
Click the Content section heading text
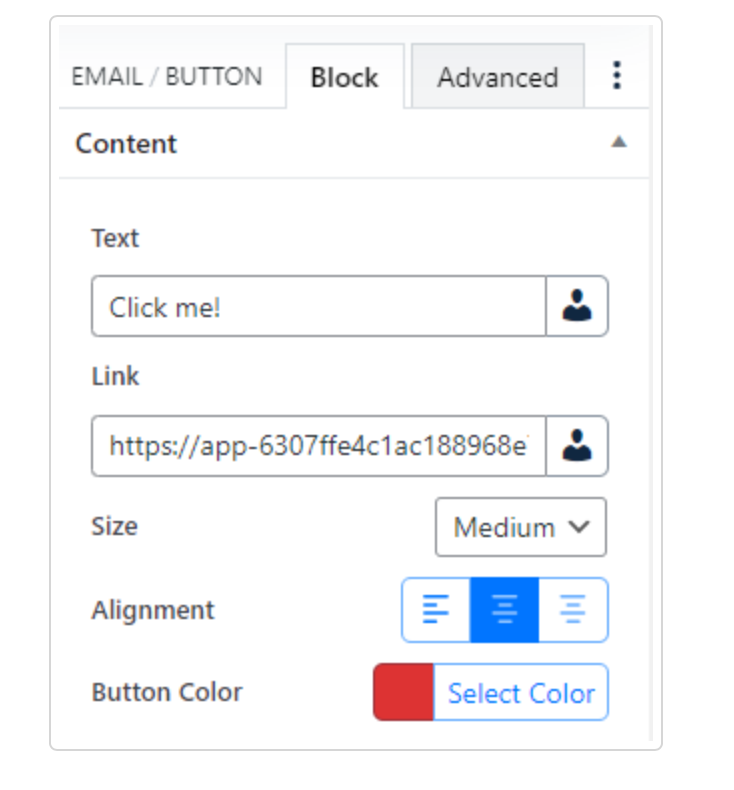[126, 143]
